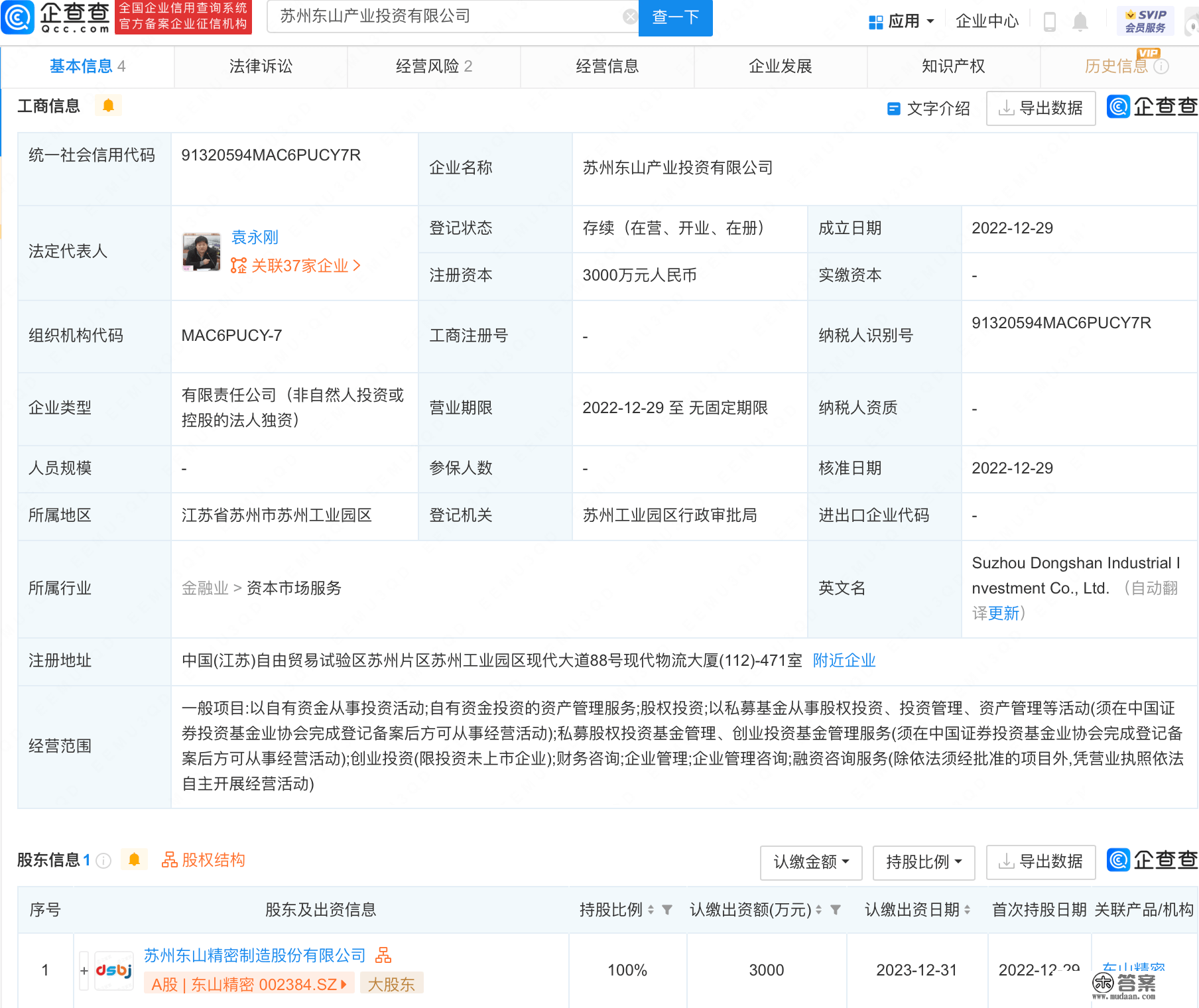Switch to 企业发展 tab
The height and width of the screenshot is (1008, 1199).
(x=781, y=66)
